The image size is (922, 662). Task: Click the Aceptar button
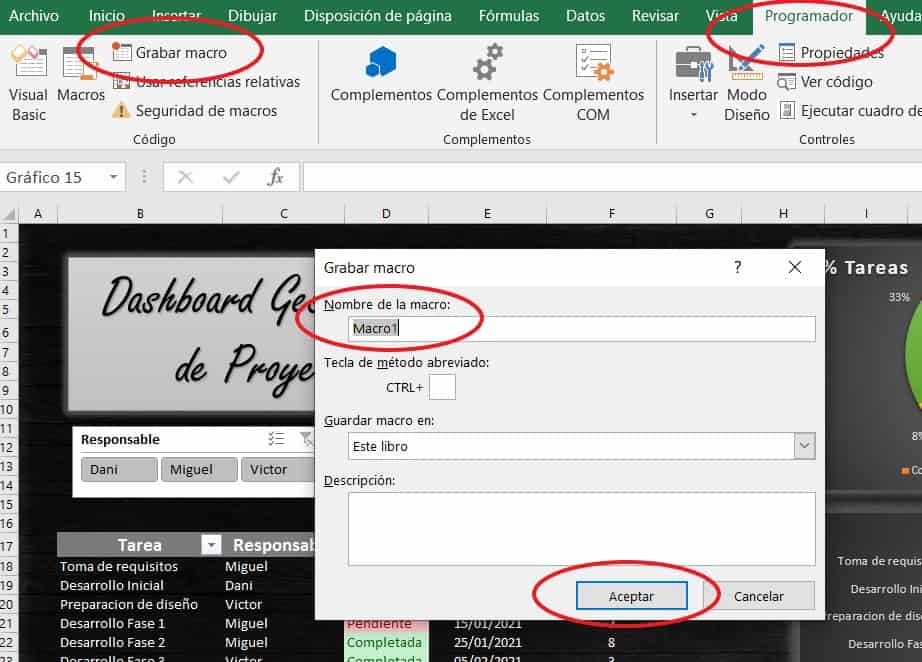pyautogui.click(x=632, y=596)
